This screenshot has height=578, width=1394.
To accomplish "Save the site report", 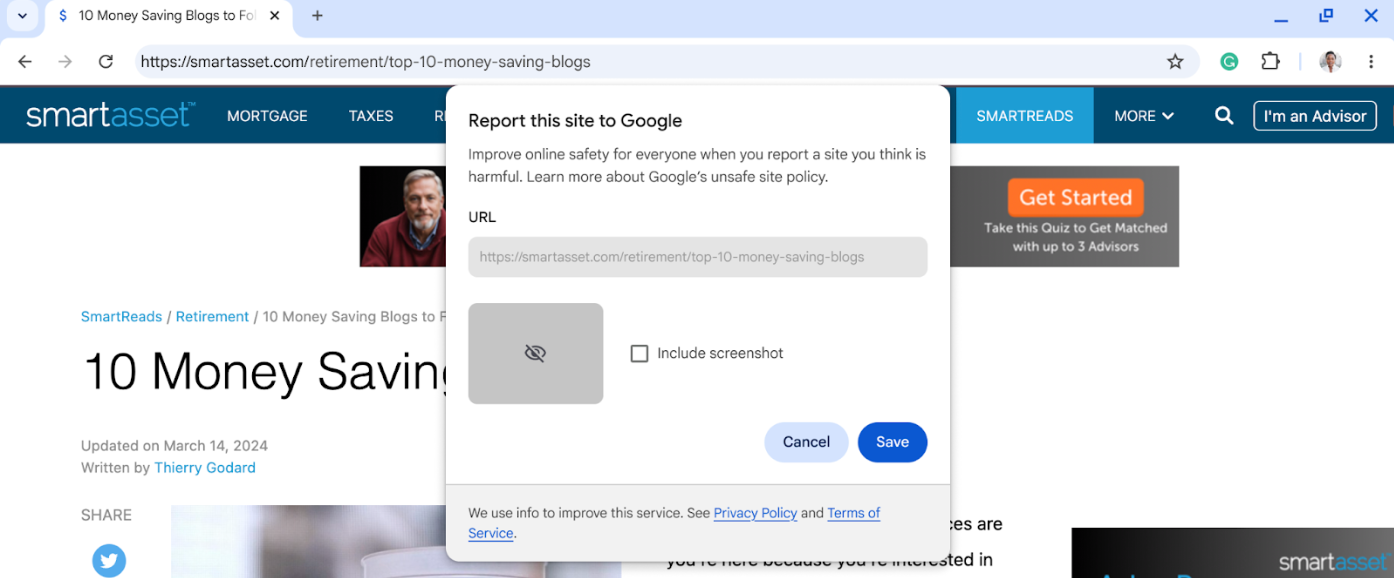I will point(892,442).
